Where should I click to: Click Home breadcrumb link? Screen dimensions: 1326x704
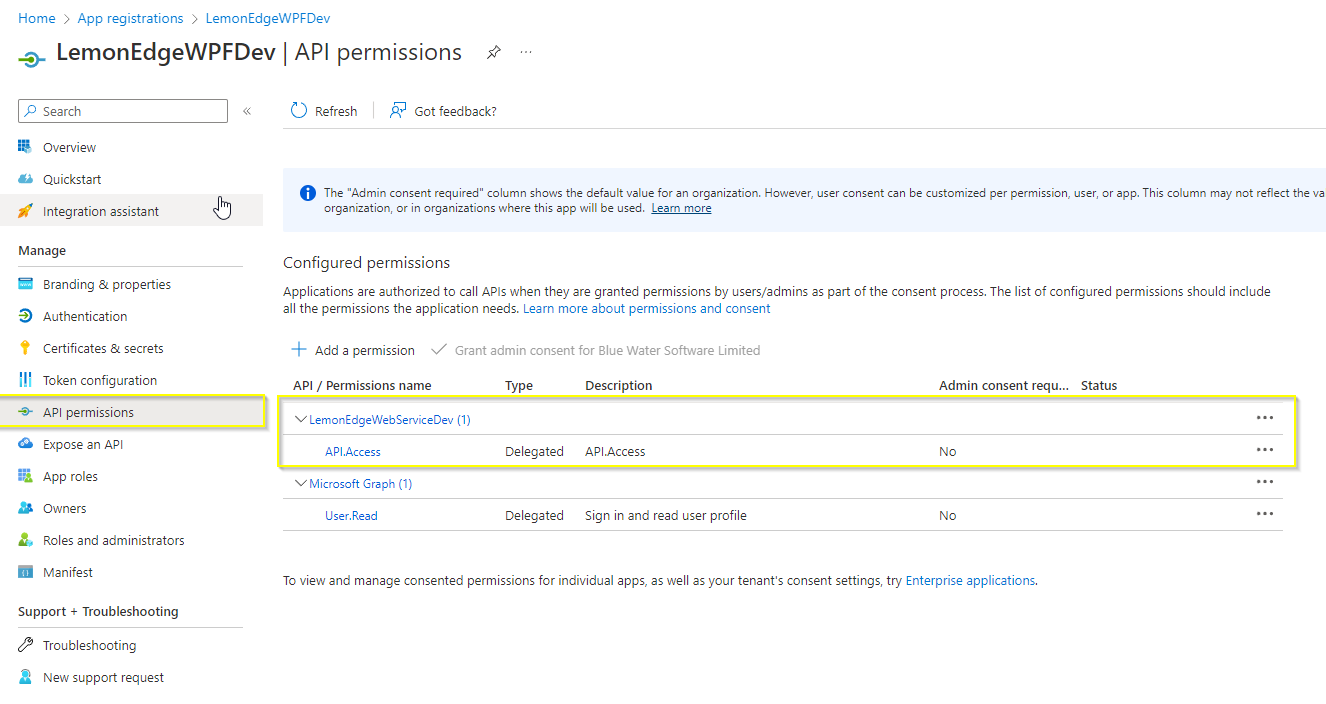coord(37,18)
